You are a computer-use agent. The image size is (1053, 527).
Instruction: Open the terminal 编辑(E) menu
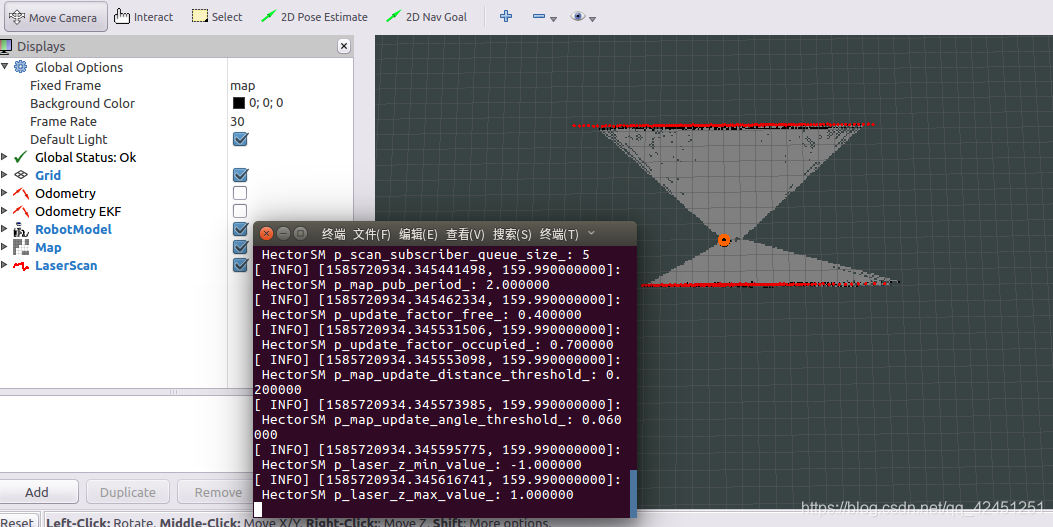418,234
